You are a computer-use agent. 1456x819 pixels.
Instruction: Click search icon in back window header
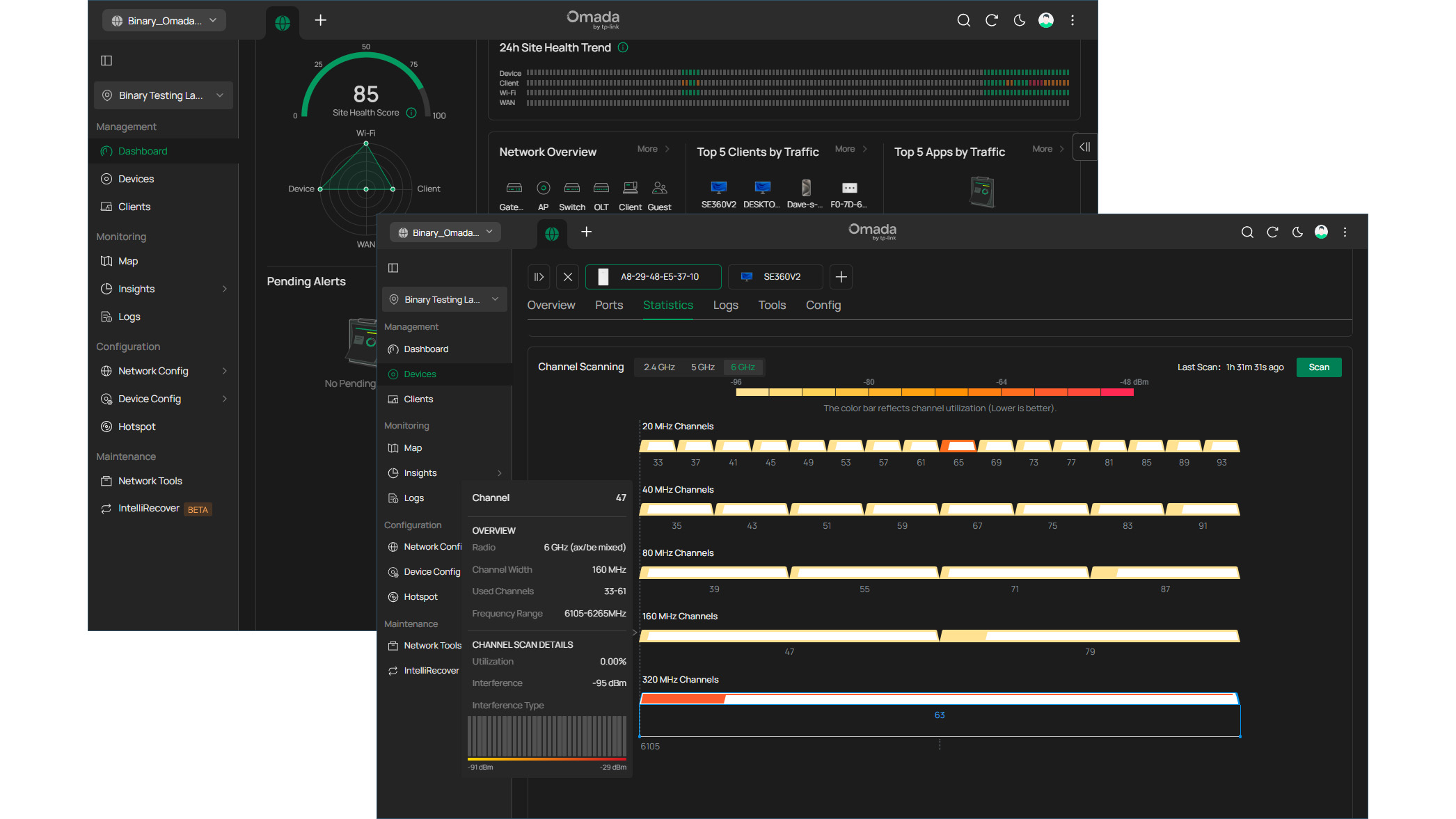963,20
